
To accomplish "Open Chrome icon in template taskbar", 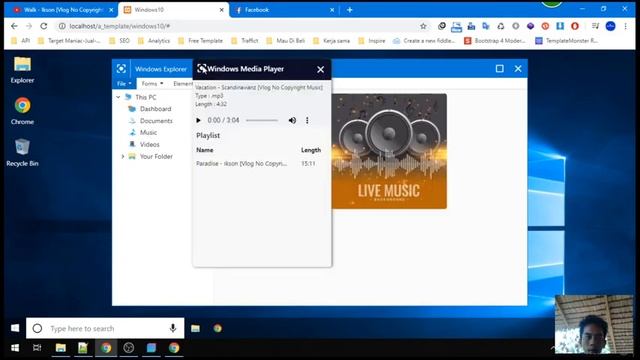I will point(218,328).
